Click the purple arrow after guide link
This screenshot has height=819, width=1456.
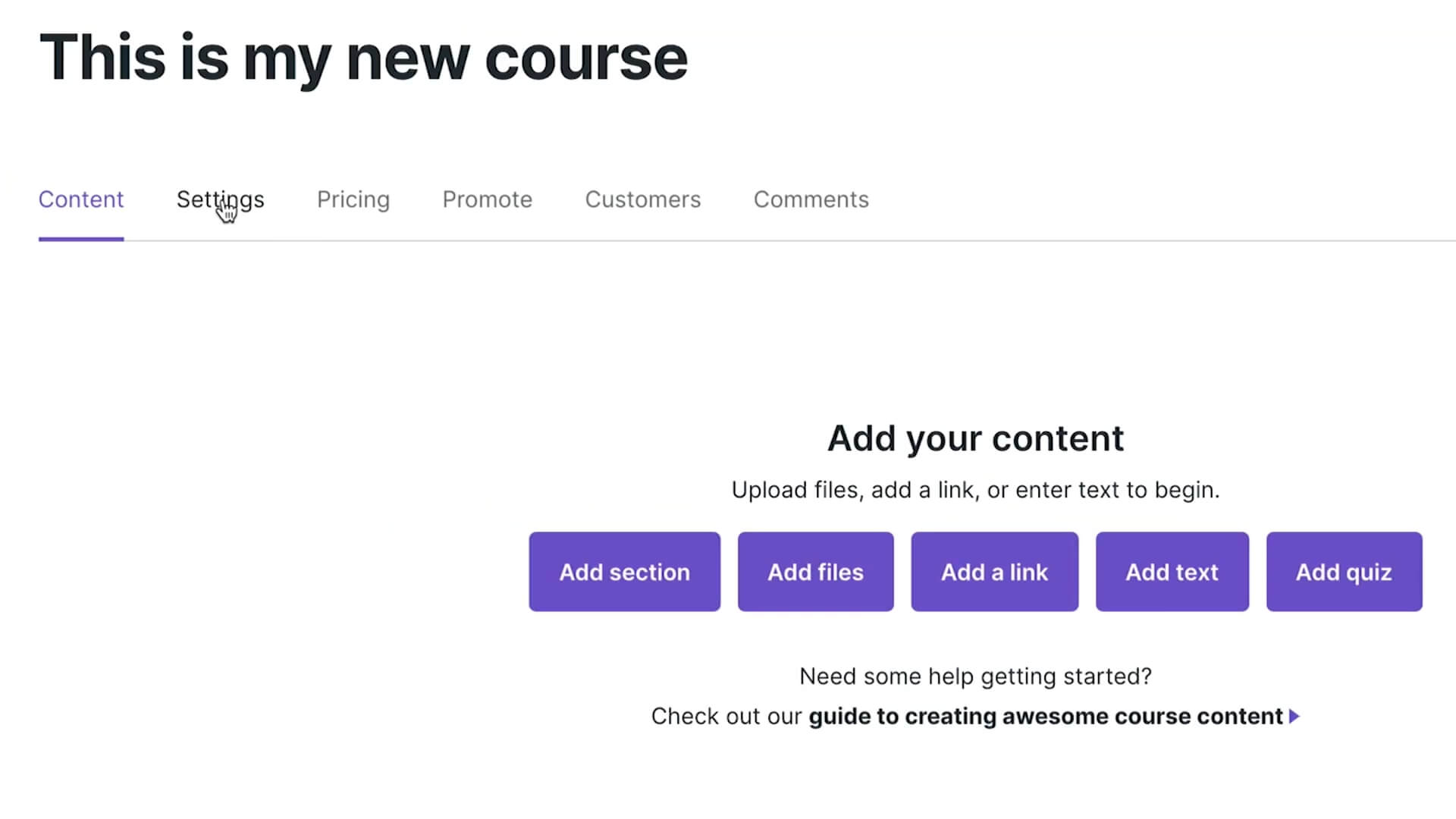tap(1294, 716)
